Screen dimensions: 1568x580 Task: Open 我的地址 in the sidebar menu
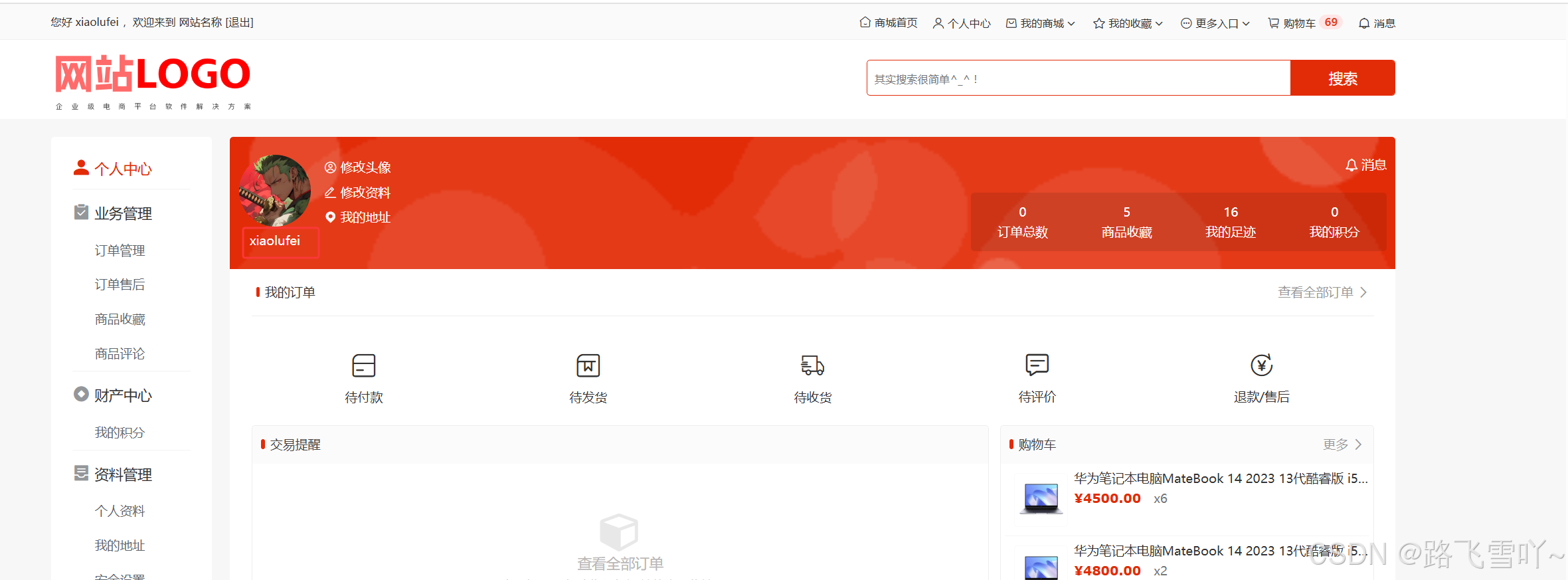[x=120, y=545]
